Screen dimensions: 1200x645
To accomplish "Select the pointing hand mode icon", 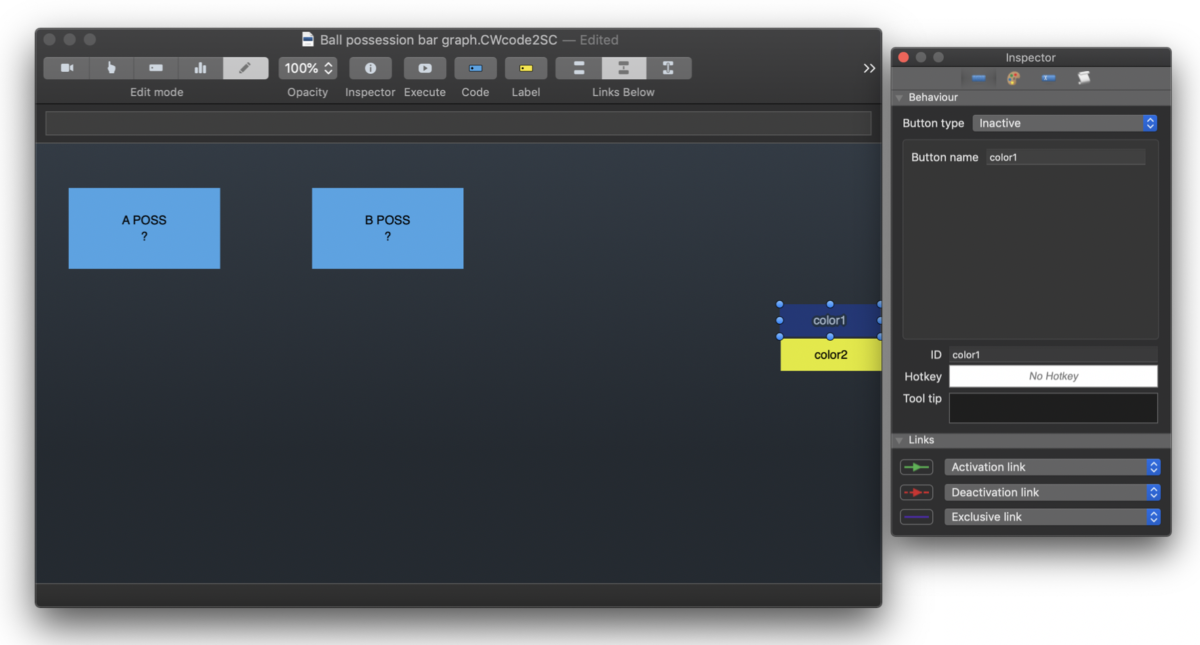I will point(112,68).
